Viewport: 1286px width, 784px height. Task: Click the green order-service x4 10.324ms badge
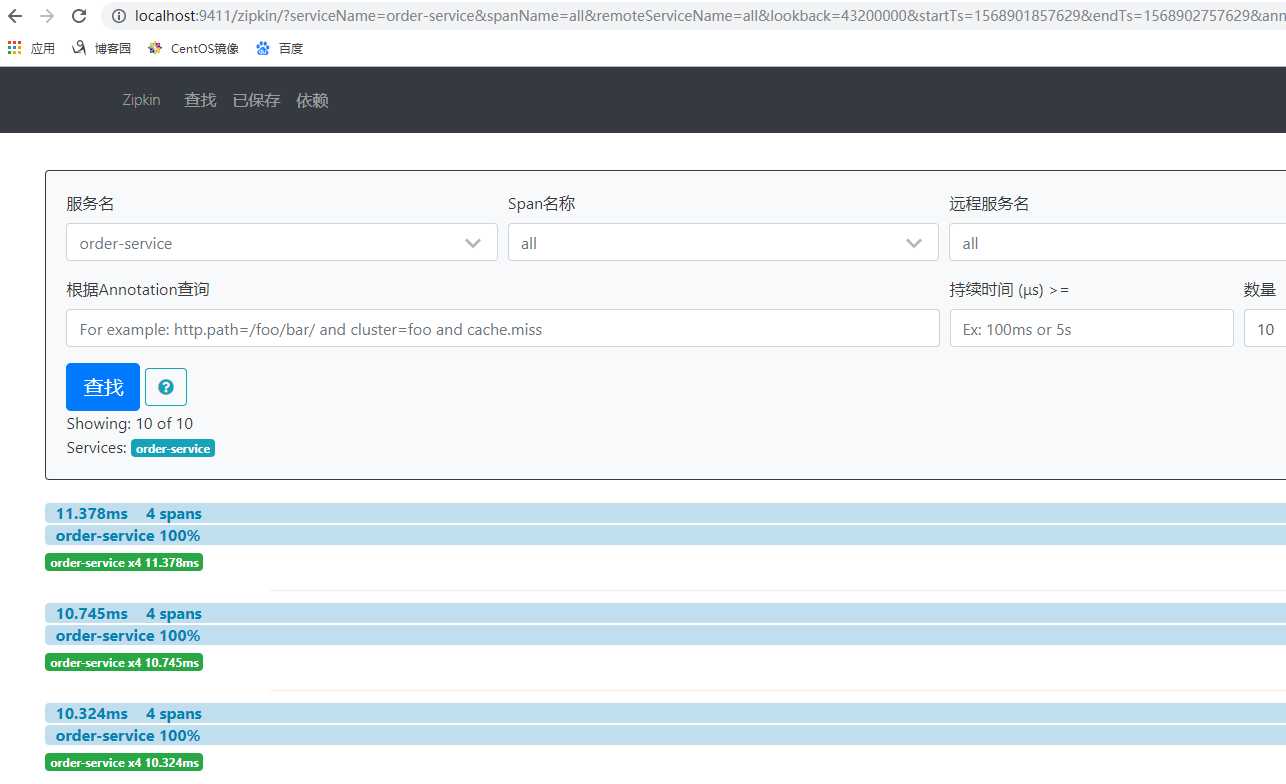pyautogui.click(x=124, y=762)
